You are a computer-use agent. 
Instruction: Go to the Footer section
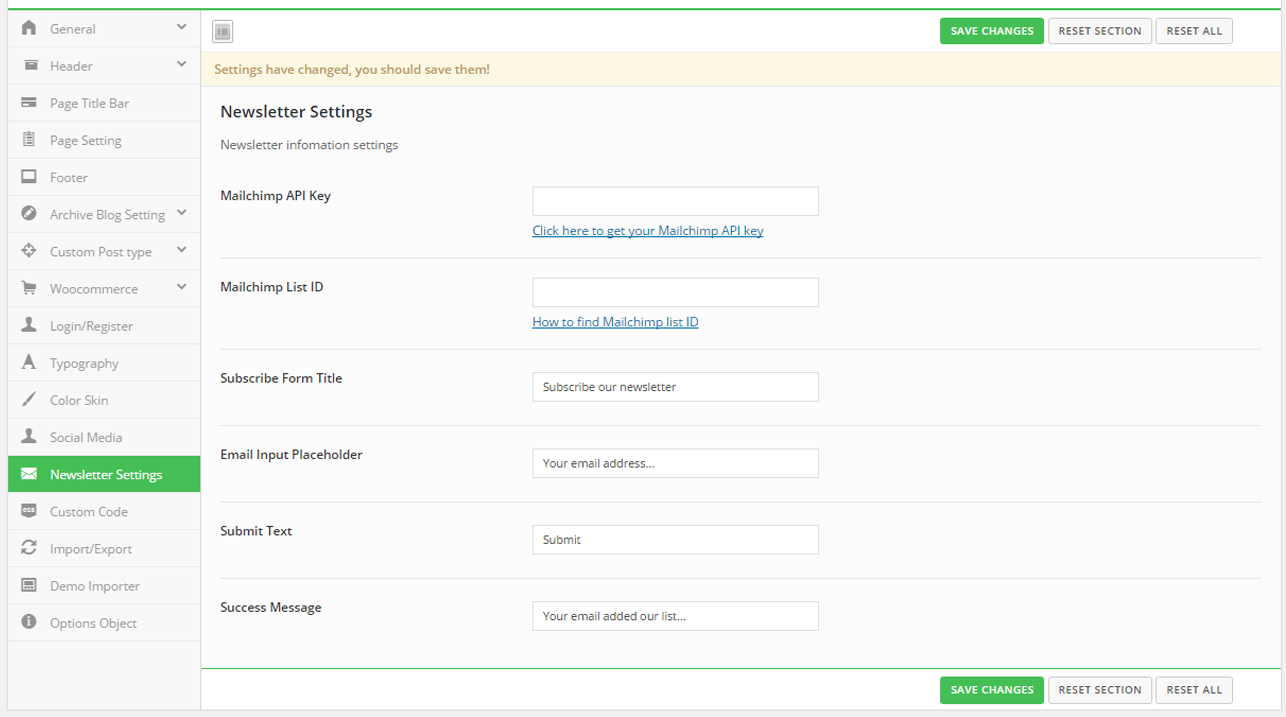104,177
